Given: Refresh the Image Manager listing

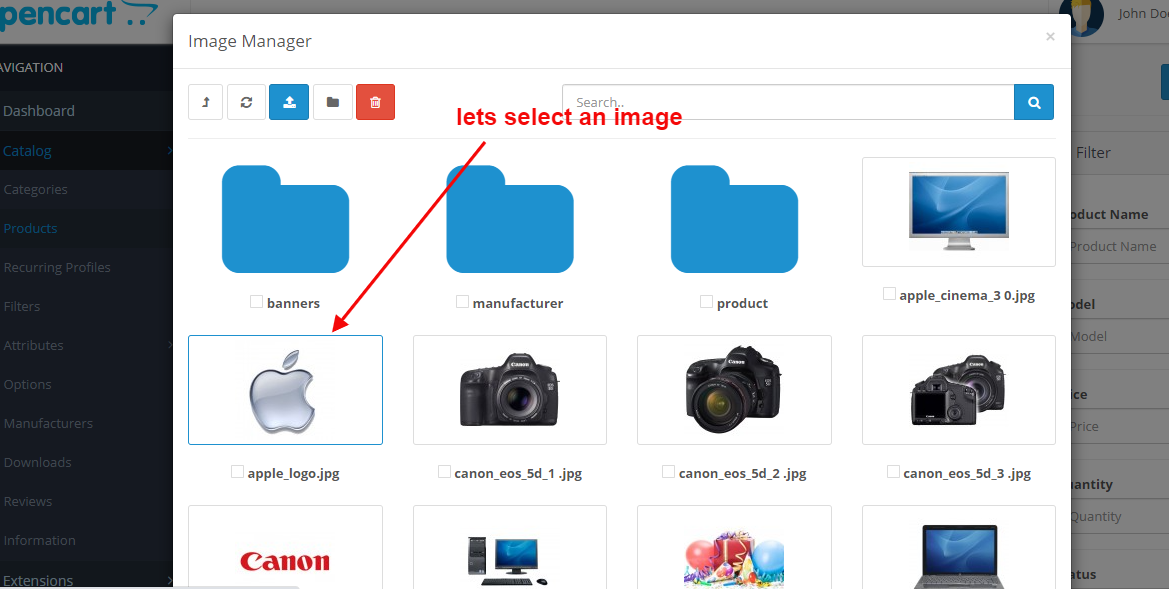Looking at the screenshot, I should click(247, 102).
